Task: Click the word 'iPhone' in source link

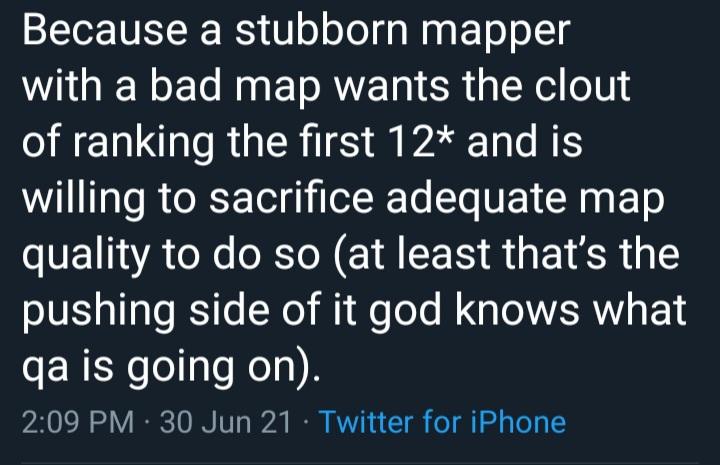Action: [518, 421]
